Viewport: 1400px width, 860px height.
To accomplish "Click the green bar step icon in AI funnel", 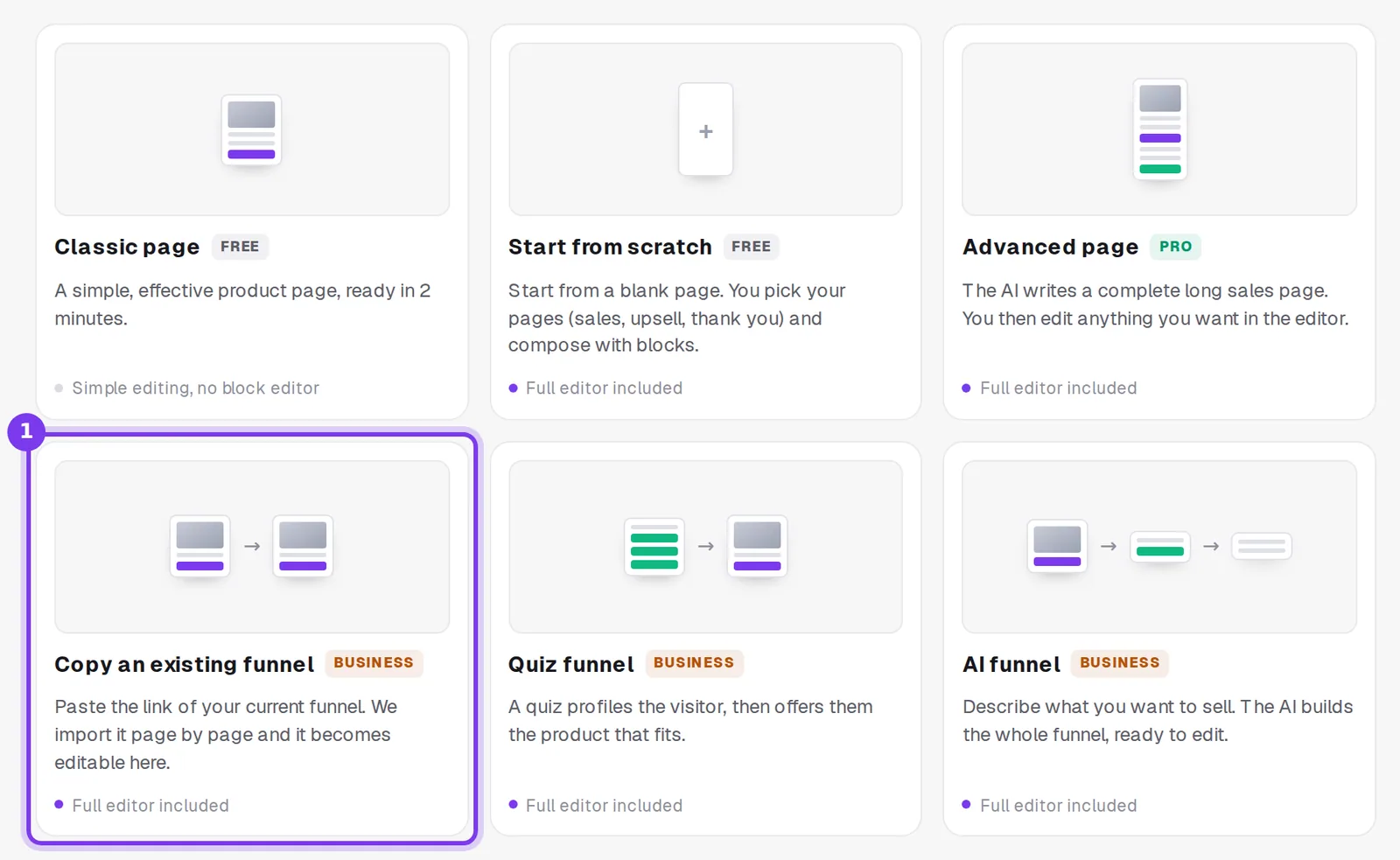I will (x=1160, y=547).
